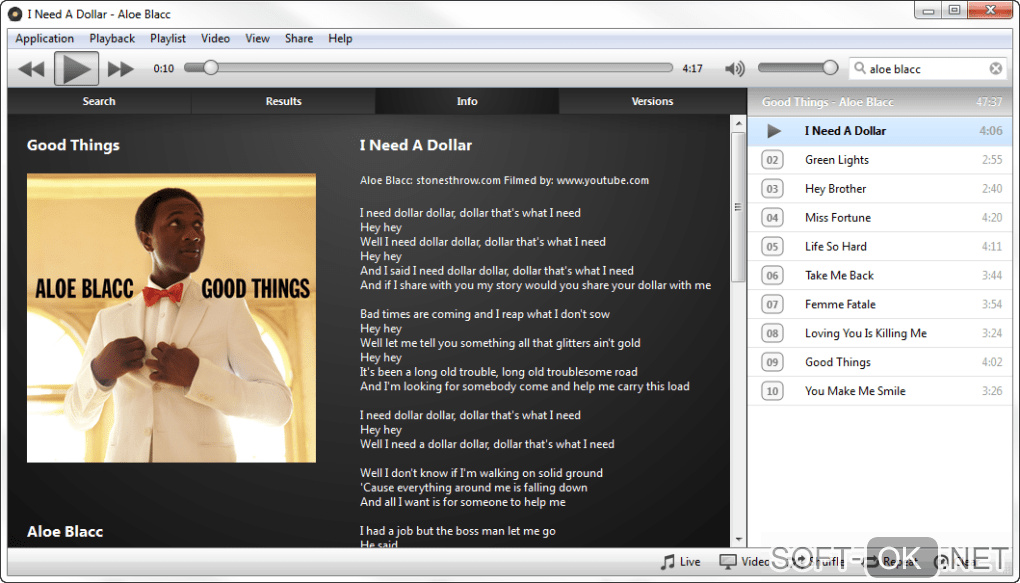Screen dimensions: 1020x583
Task: Play the track 'Life So Hard'
Action: coord(880,247)
